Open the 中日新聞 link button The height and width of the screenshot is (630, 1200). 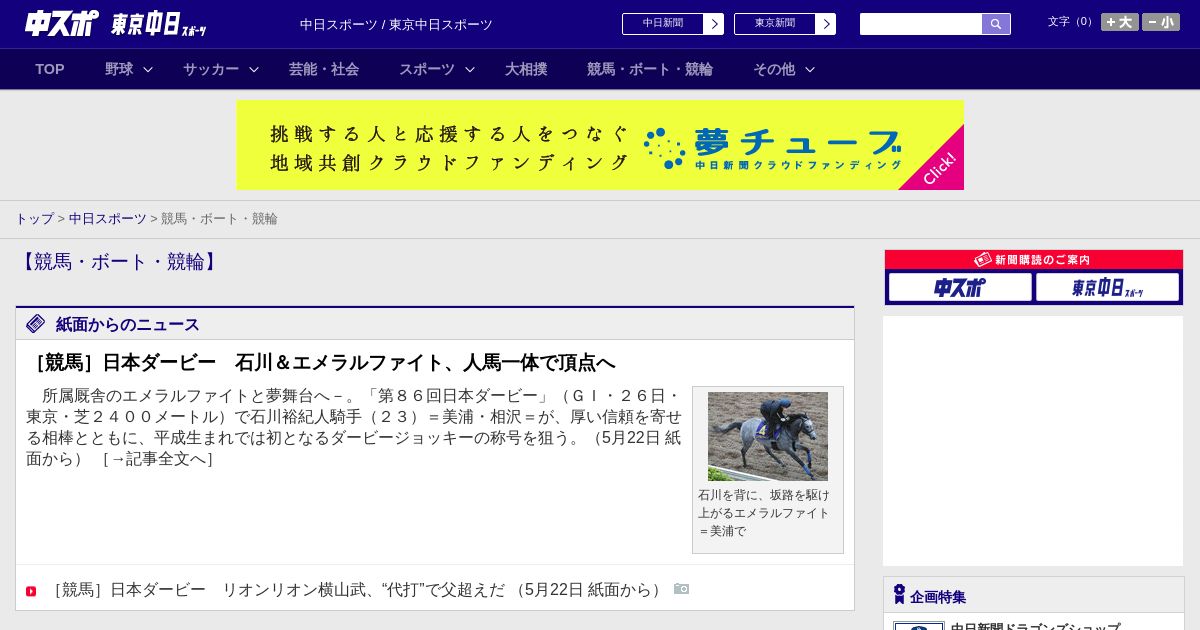(663, 24)
